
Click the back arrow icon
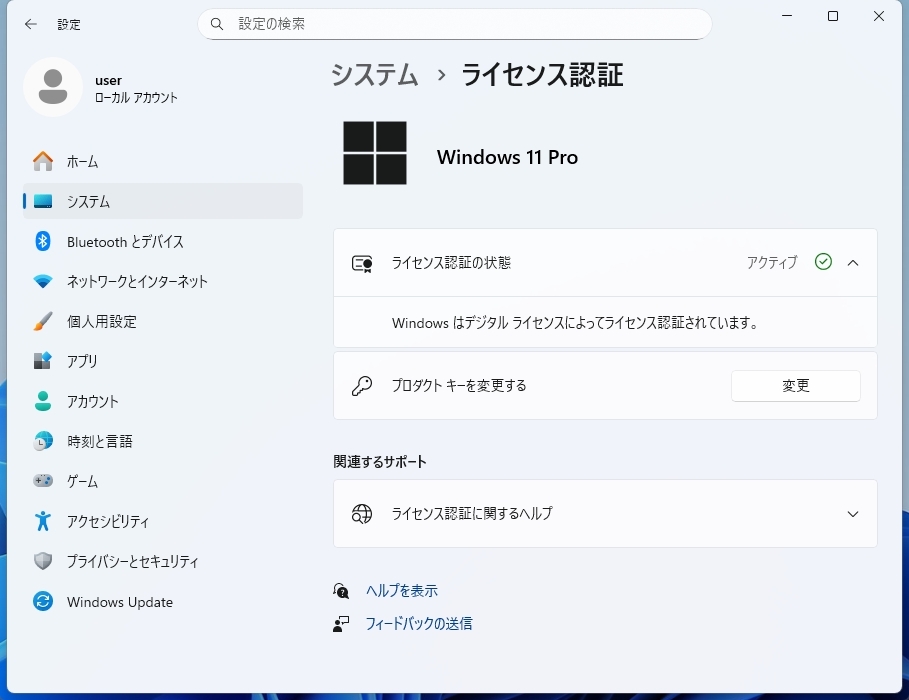tap(31, 24)
